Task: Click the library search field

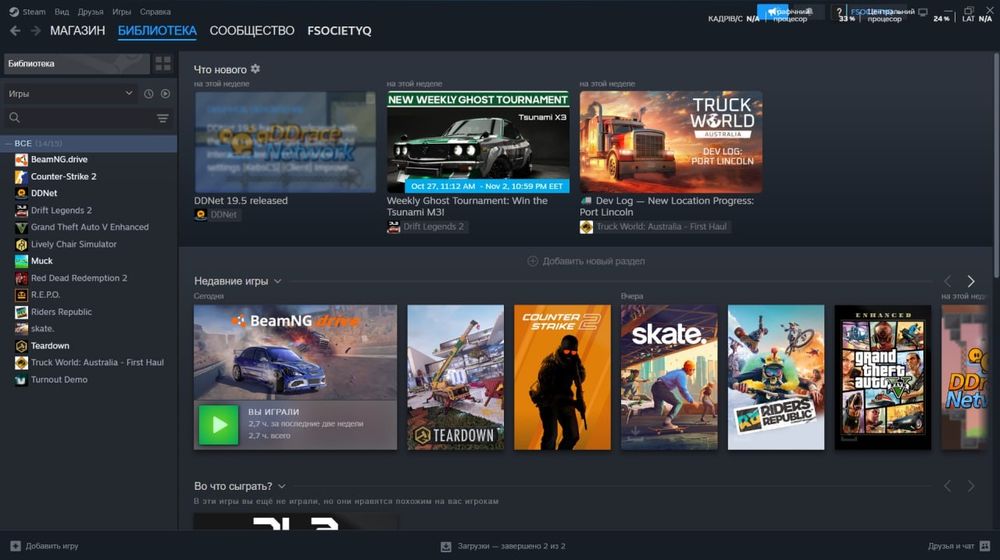Action: click(x=80, y=118)
